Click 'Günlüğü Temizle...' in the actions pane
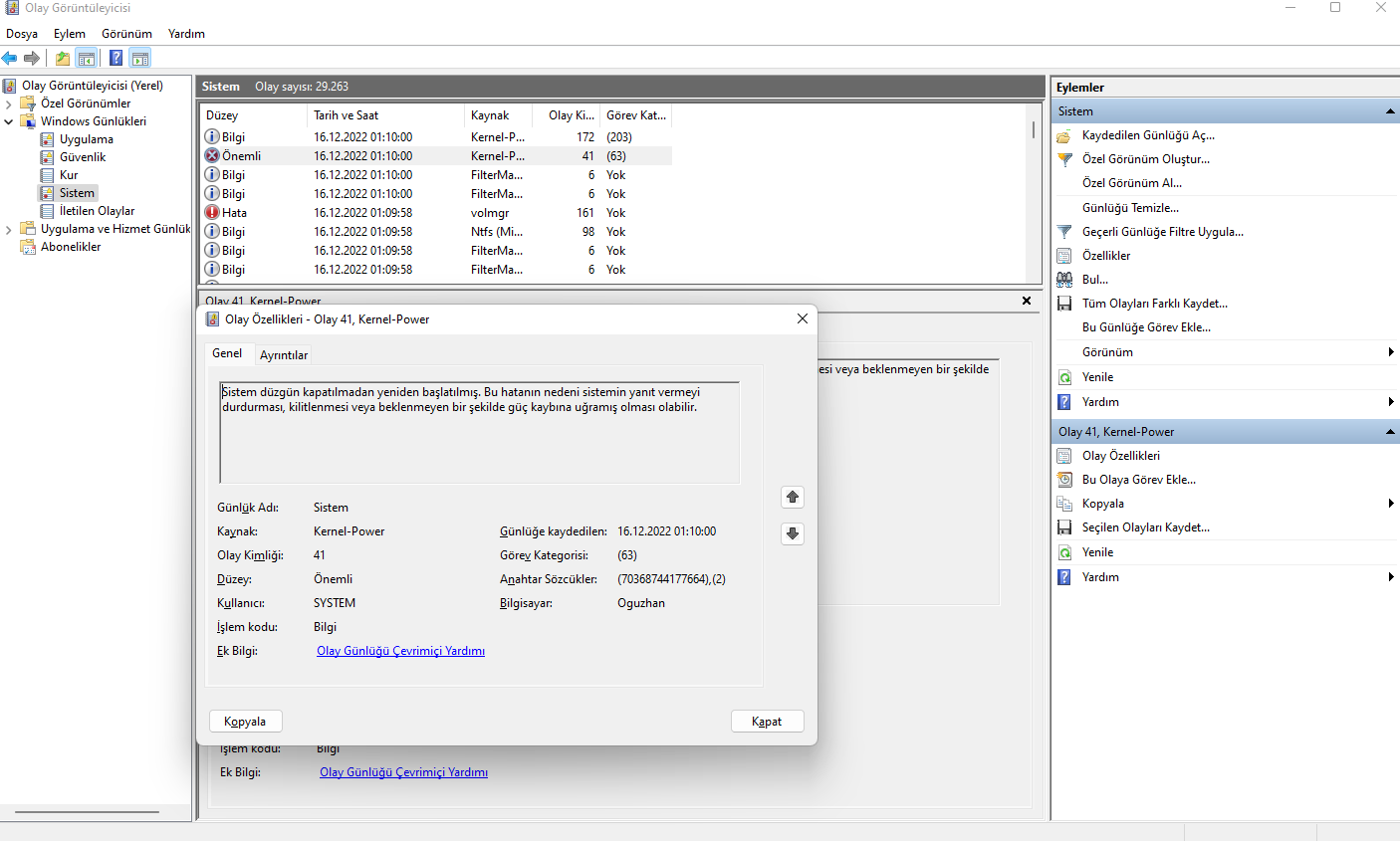The height and width of the screenshot is (841, 1400). click(1130, 208)
